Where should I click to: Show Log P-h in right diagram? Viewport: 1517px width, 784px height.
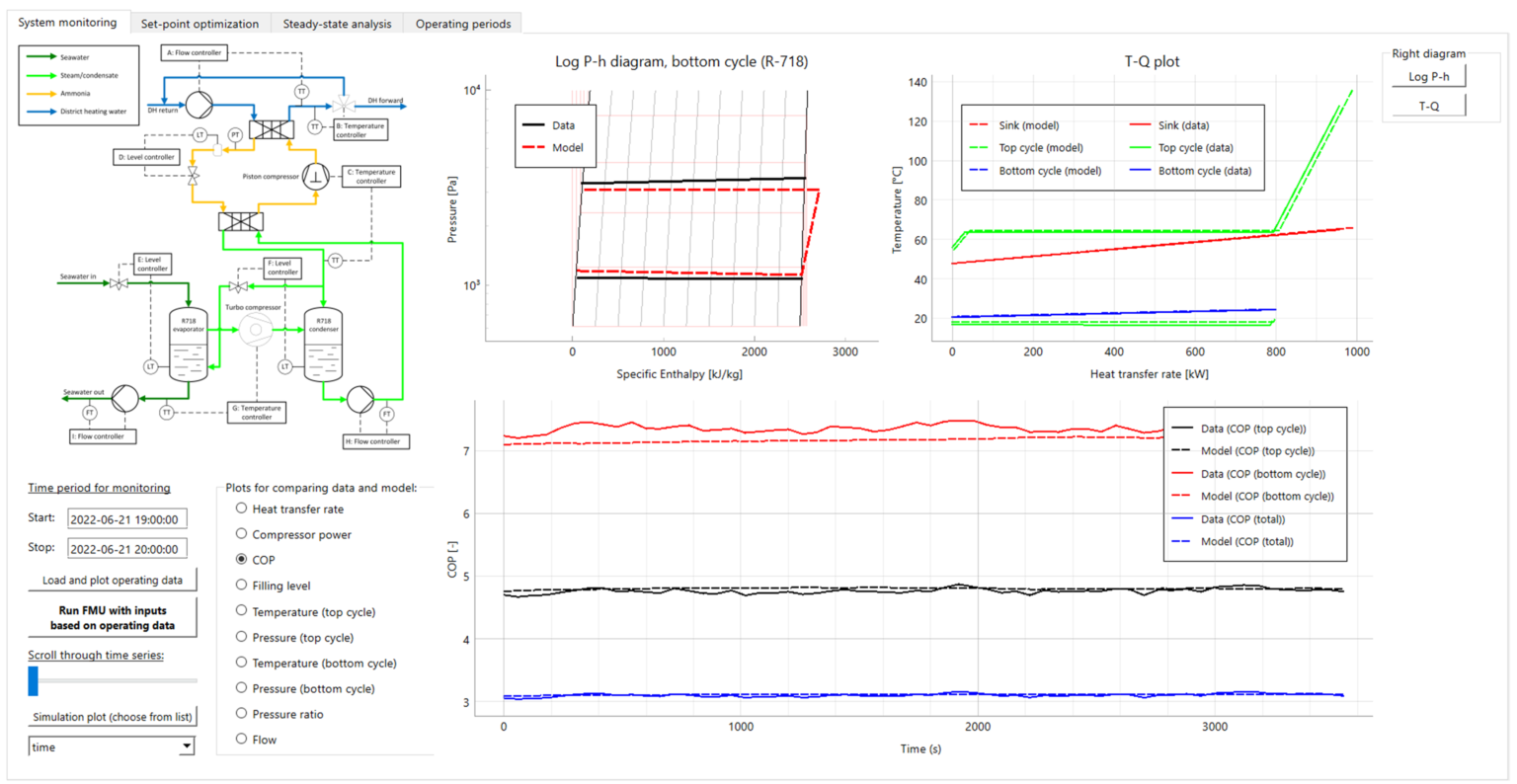tap(1429, 76)
